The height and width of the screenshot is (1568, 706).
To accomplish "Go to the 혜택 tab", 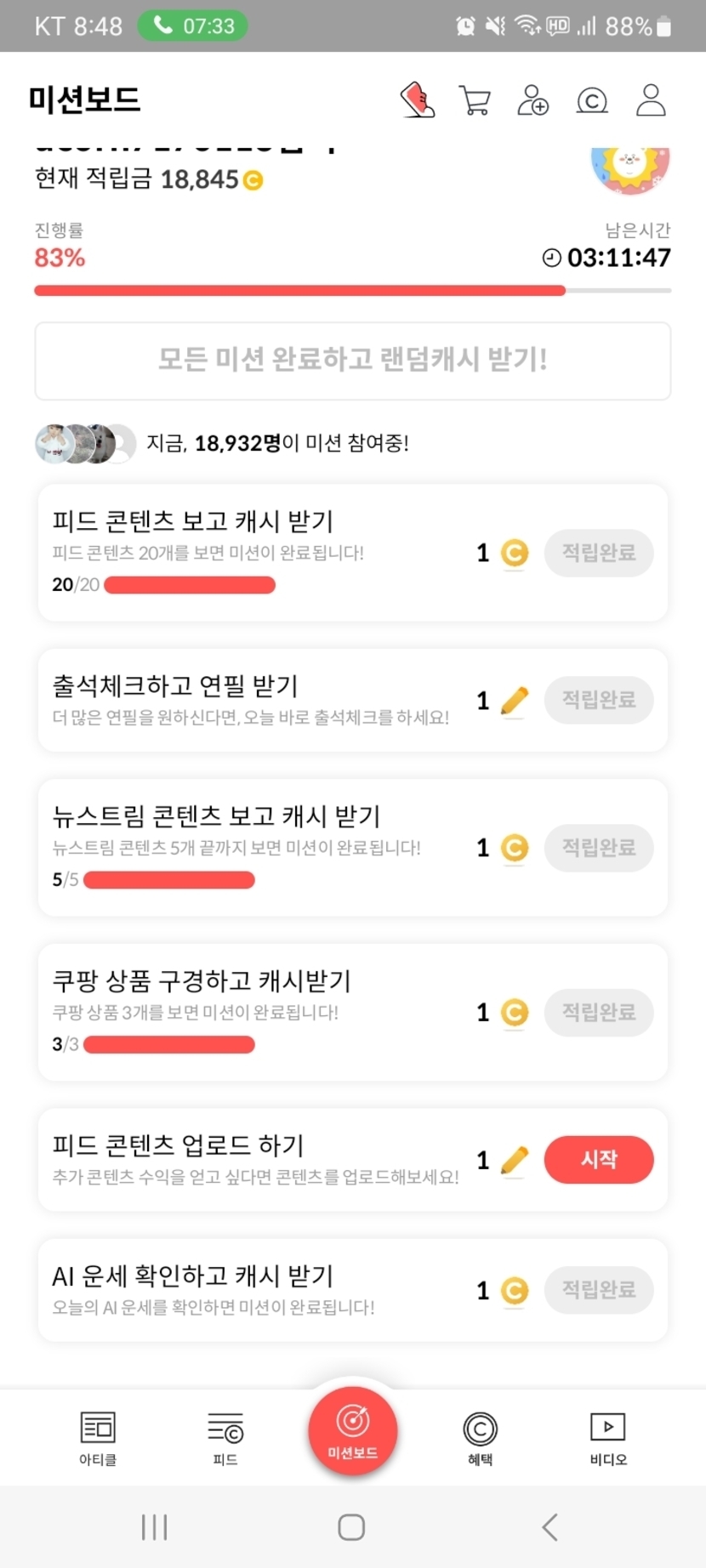I will click(x=481, y=1438).
